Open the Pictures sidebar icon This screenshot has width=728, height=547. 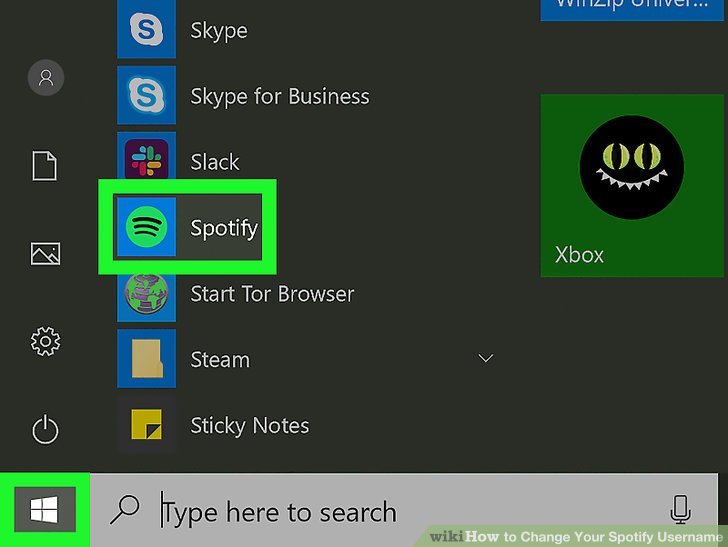point(45,254)
